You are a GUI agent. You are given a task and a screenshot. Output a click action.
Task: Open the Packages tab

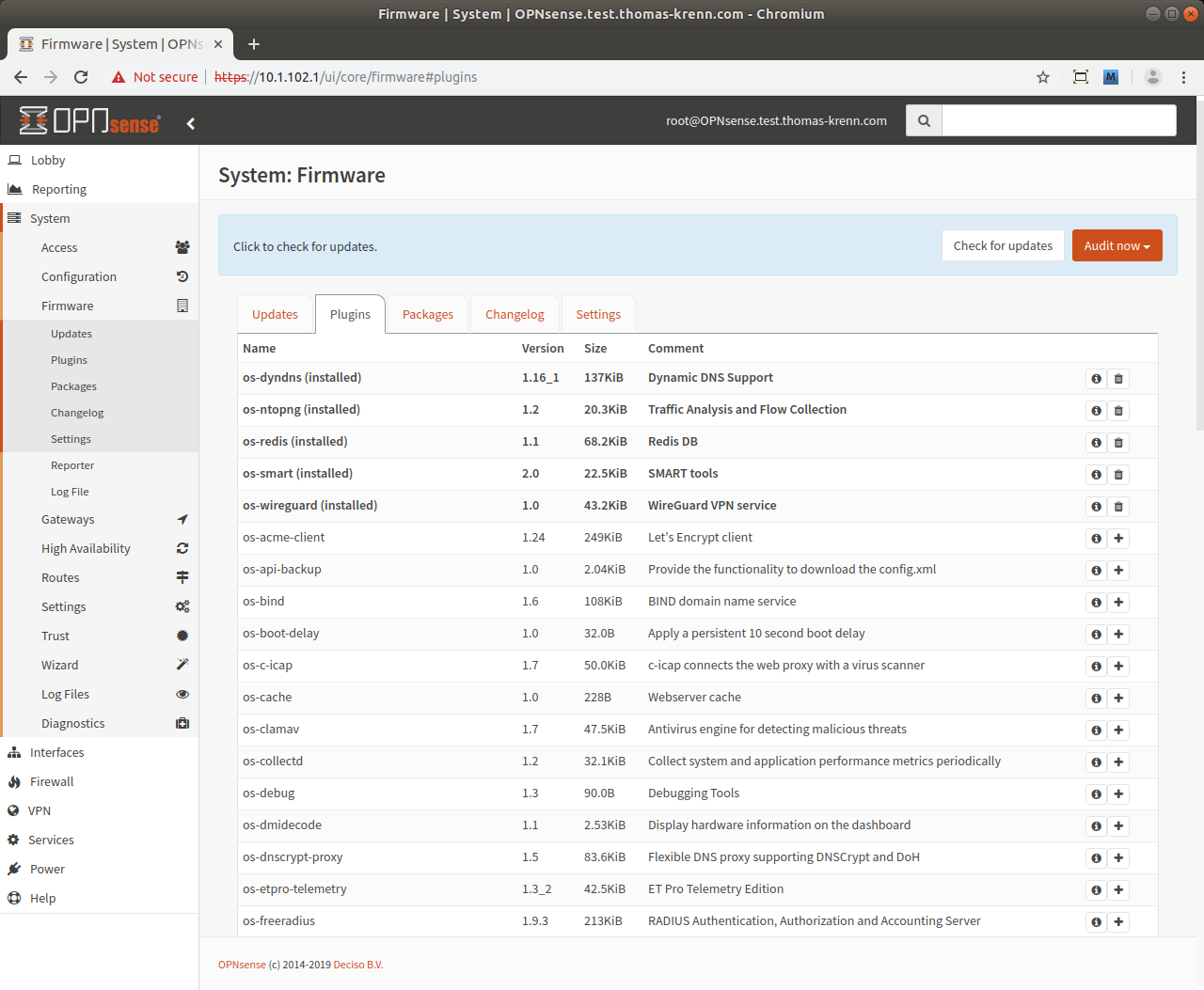[x=427, y=315]
